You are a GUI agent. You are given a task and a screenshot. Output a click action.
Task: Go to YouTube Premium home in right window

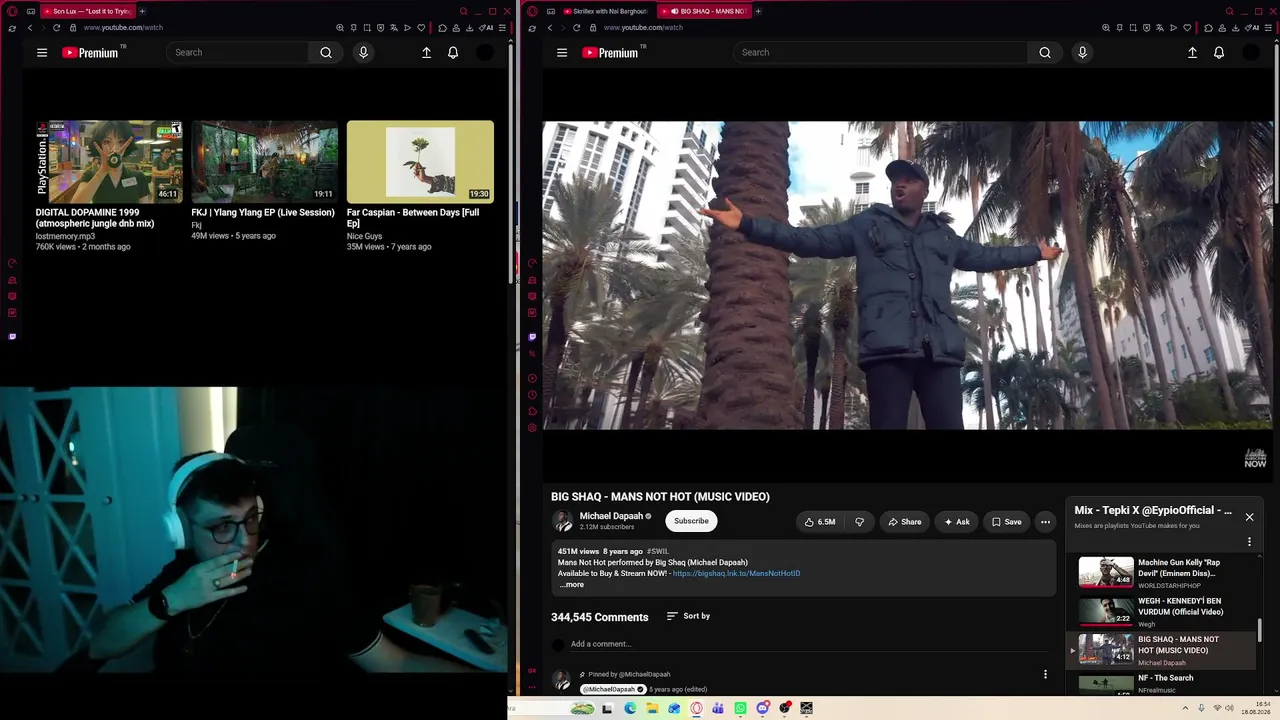point(610,52)
